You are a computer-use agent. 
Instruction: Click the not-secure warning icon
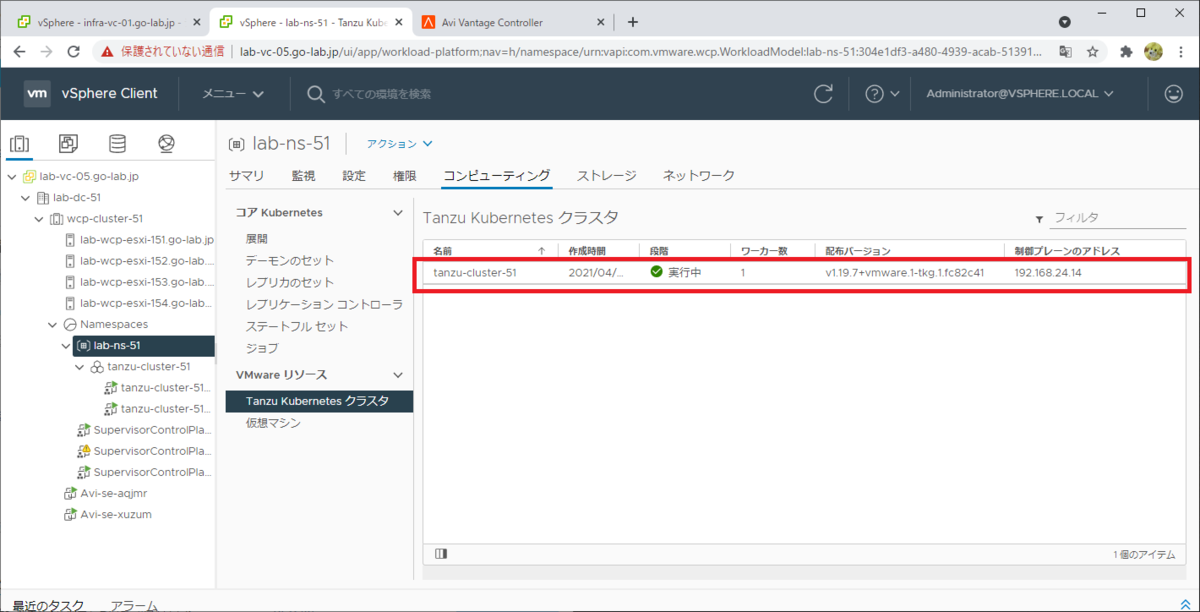click(107, 51)
